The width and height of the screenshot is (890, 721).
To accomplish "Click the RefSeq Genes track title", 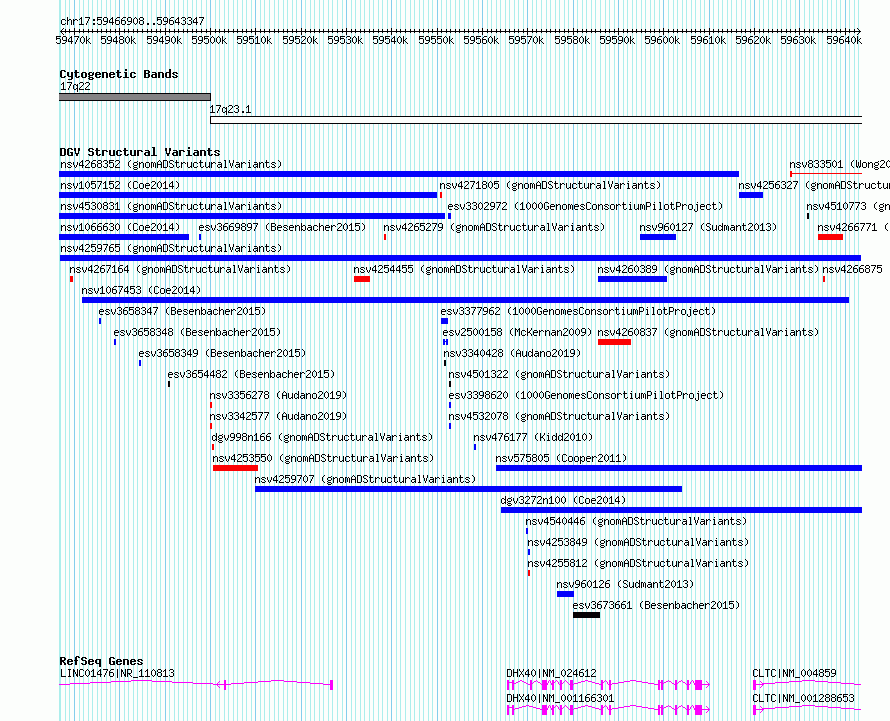I will point(101,661).
